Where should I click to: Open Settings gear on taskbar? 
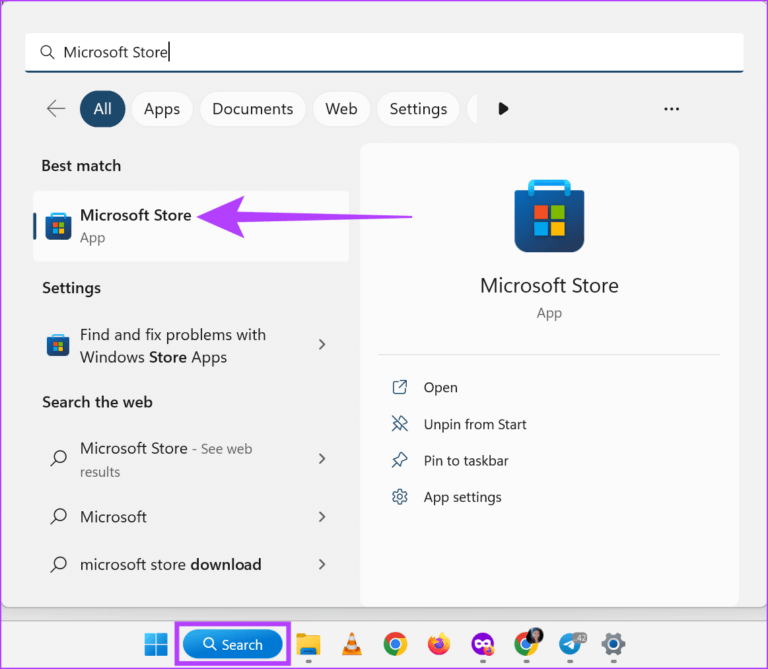pyautogui.click(x=613, y=644)
